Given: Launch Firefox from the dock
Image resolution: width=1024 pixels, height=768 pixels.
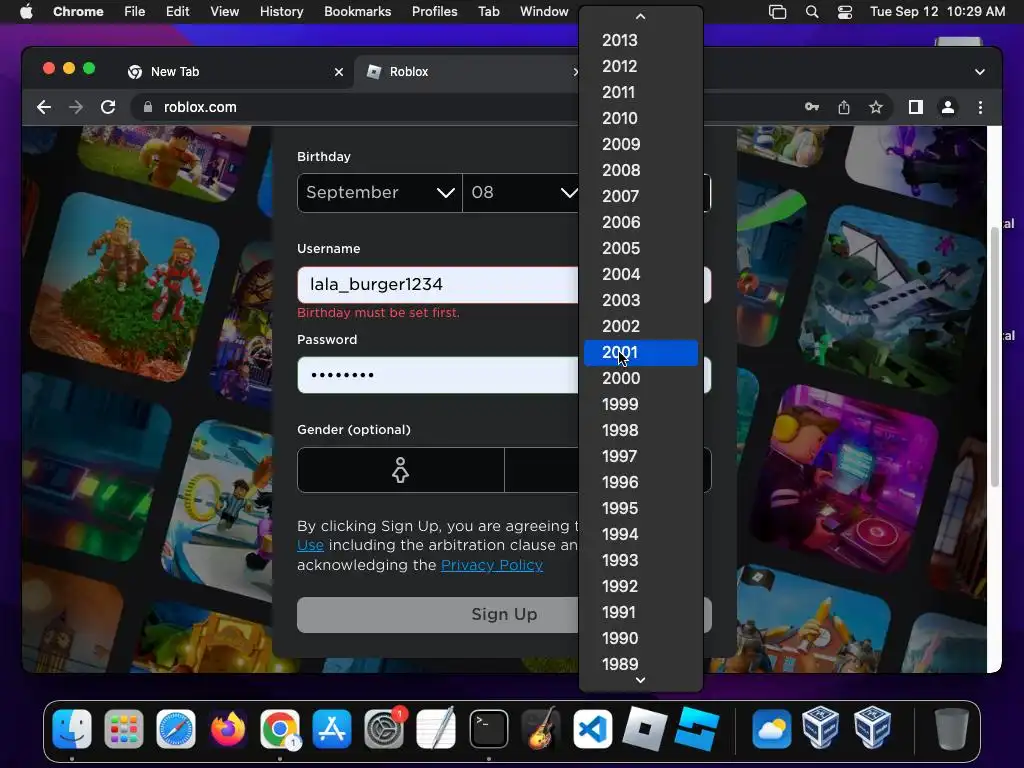Looking at the screenshot, I should tap(228, 728).
